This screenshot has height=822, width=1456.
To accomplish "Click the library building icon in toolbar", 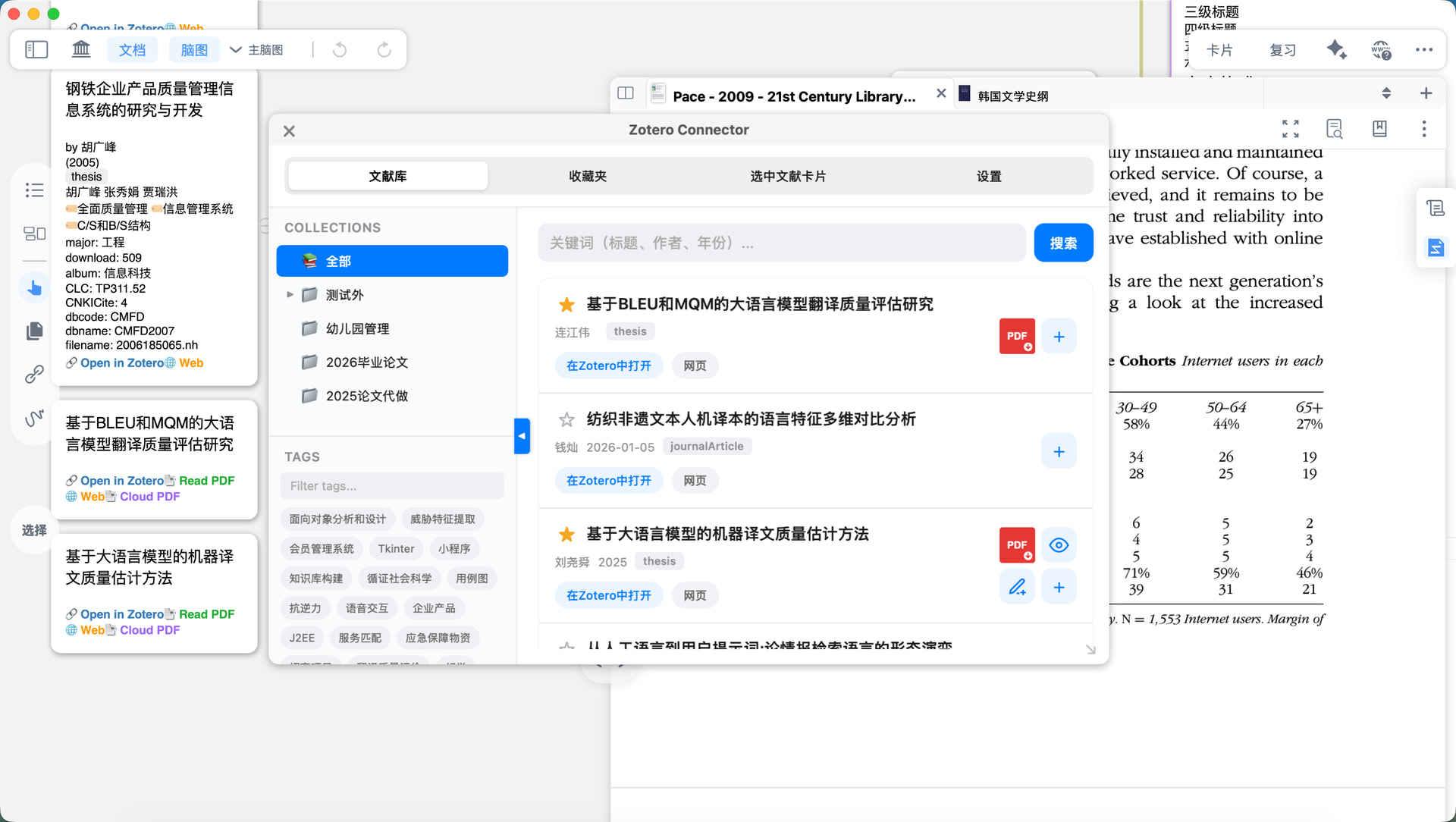I will click(x=81, y=50).
